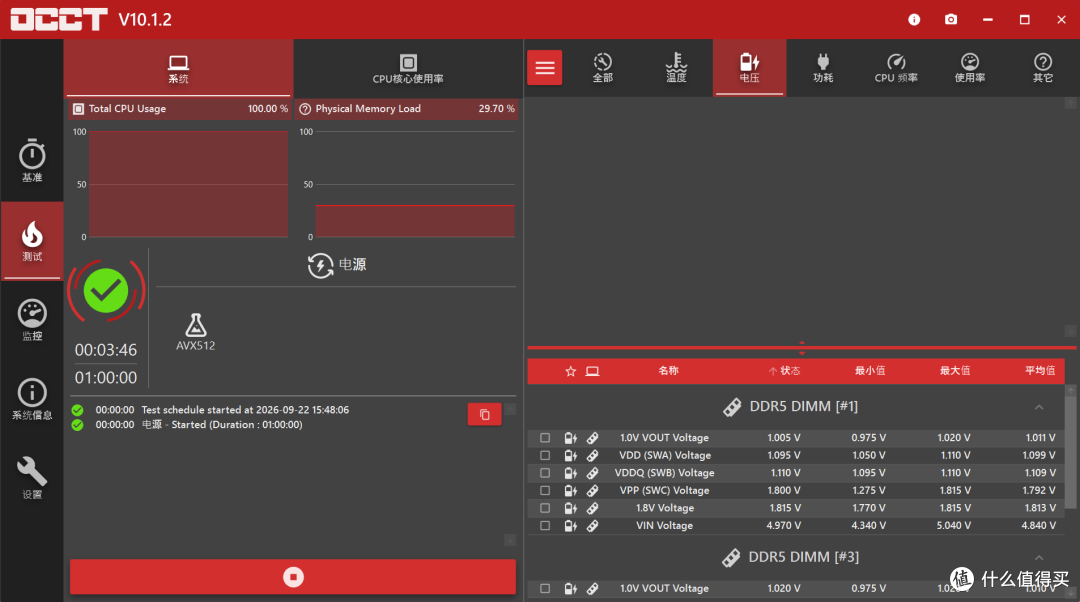Click the total duration 01:00:00
Image resolution: width=1080 pixels, height=602 pixels.
click(x=106, y=377)
